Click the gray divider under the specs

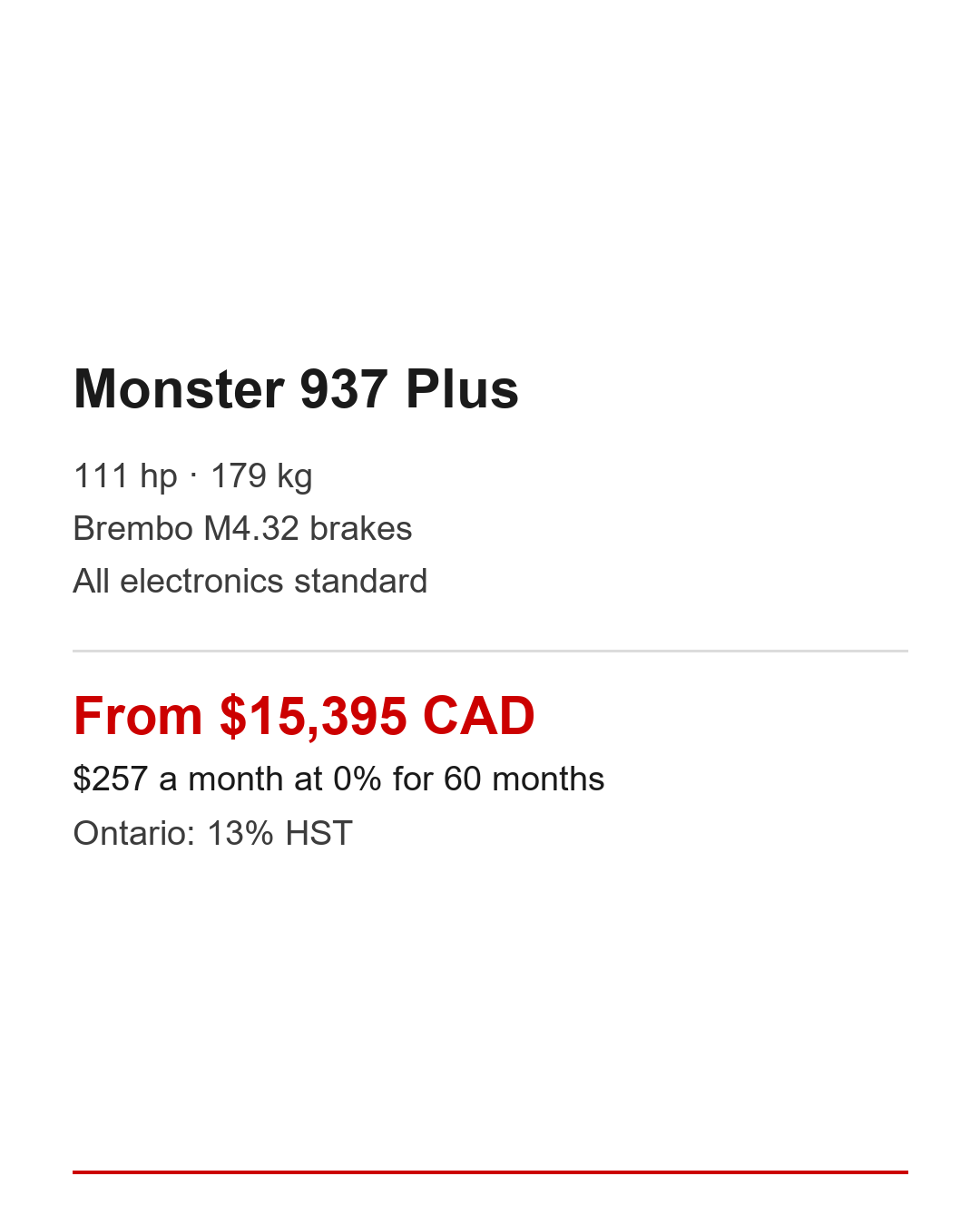pos(490,651)
